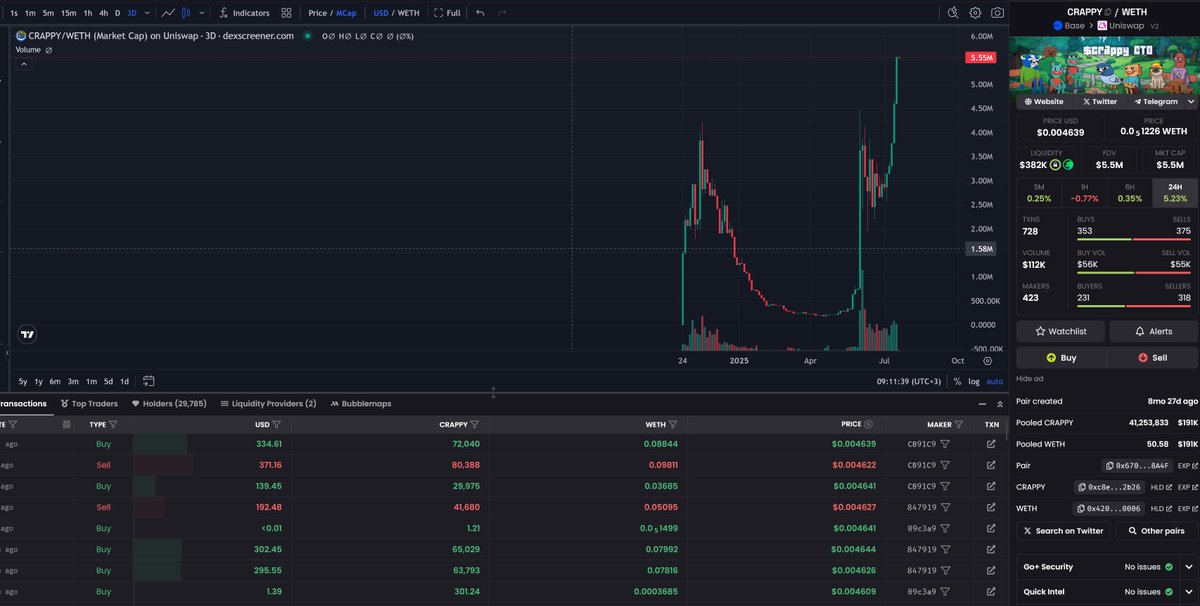1200x606 pixels.
Task: Set chart denomination to WETH
Action: pyautogui.click(x=409, y=13)
